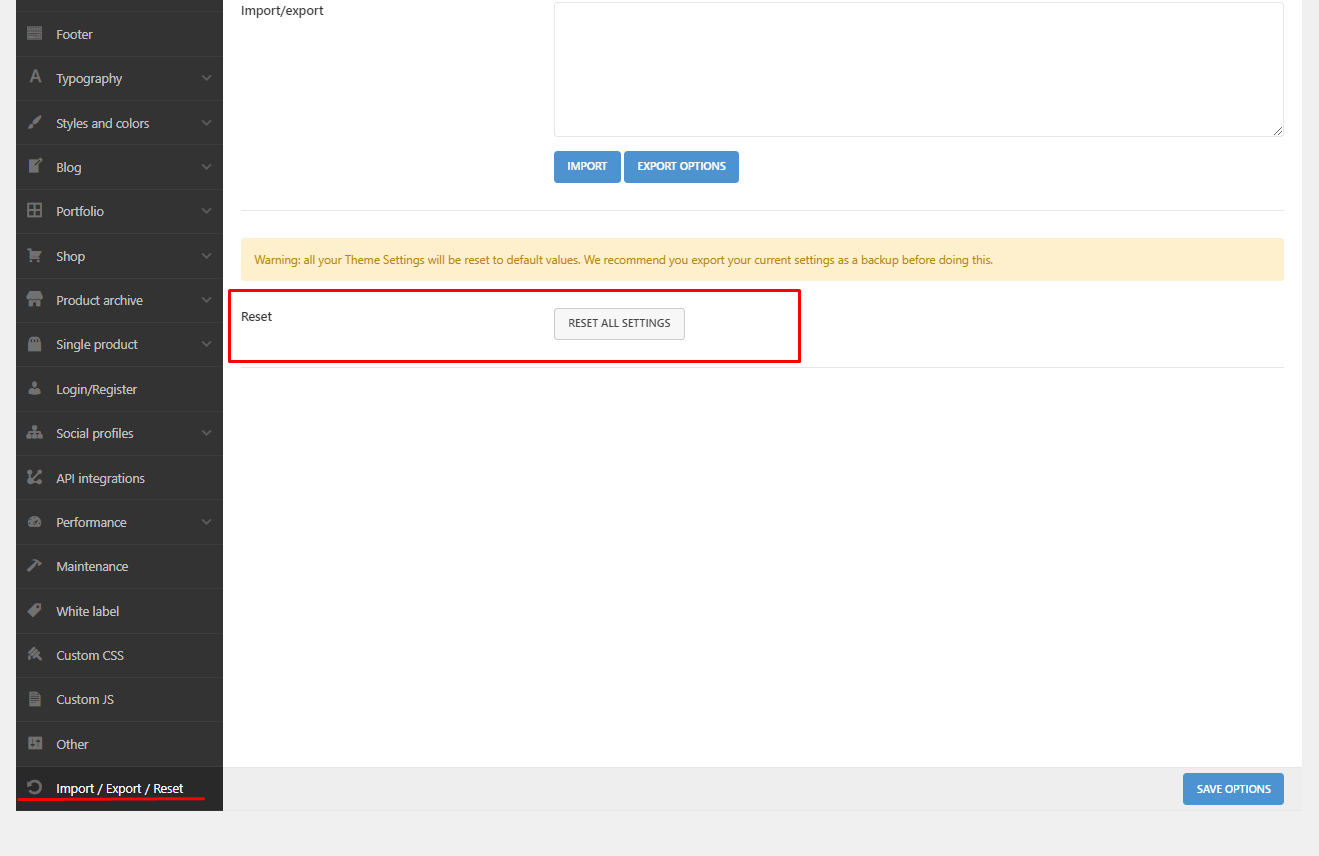Viewport: 1319px width, 856px height.
Task: Open the Typography settings section
Action: click(119, 78)
